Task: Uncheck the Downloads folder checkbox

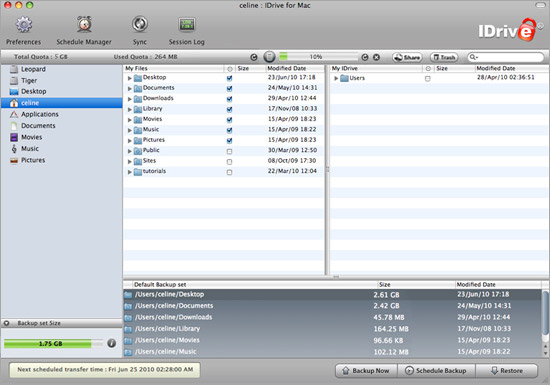Action: (229, 99)
